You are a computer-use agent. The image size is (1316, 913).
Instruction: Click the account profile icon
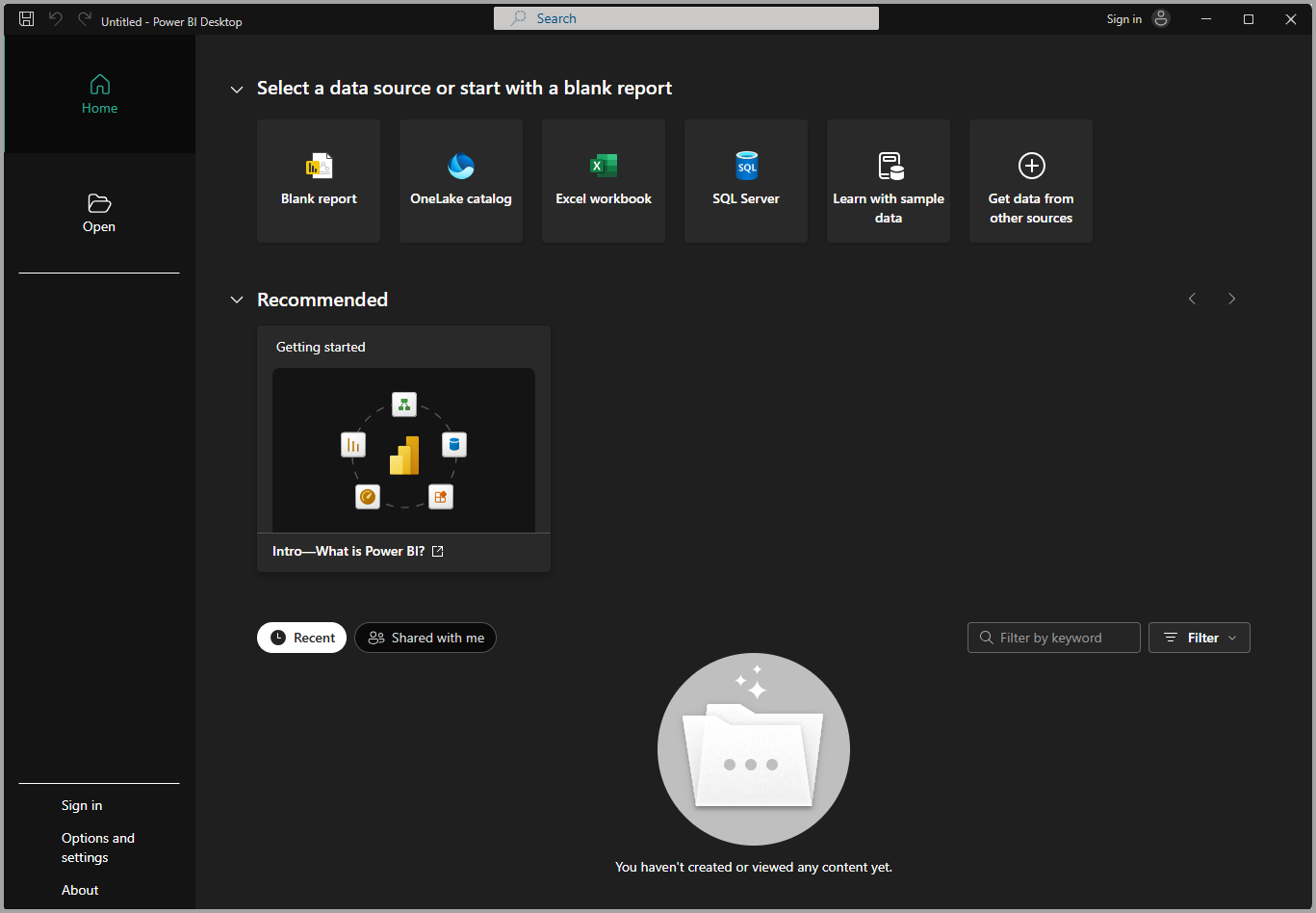1161,18
